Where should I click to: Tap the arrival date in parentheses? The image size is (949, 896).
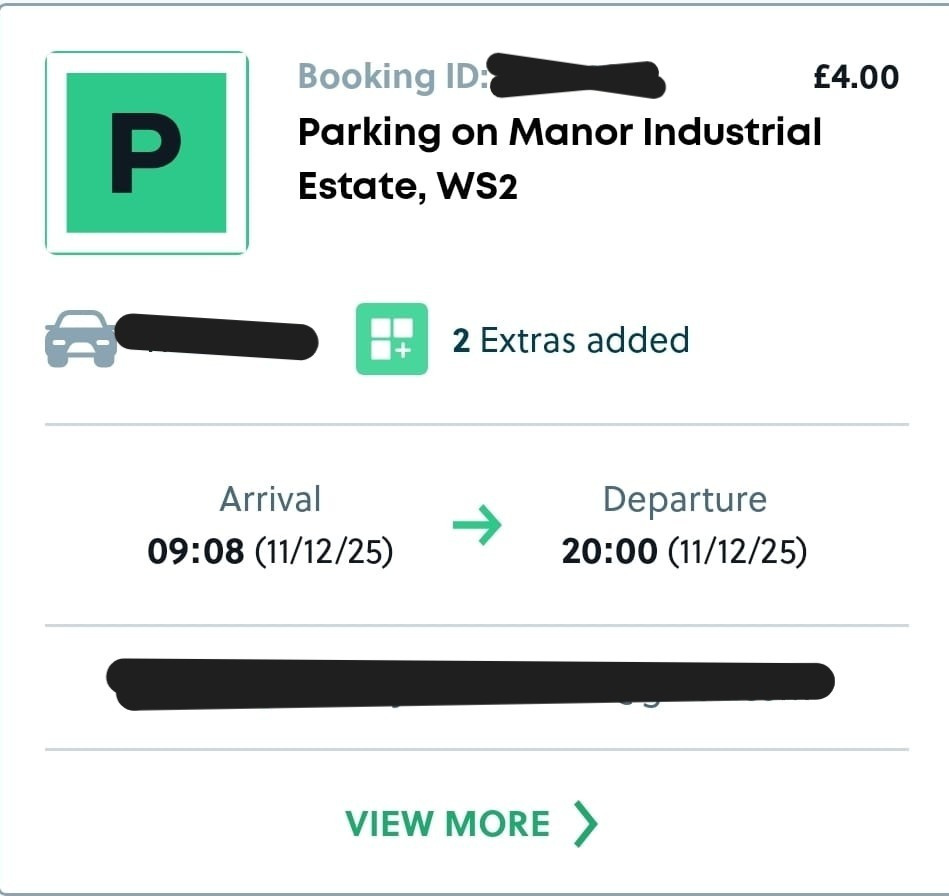pos(323,551)
